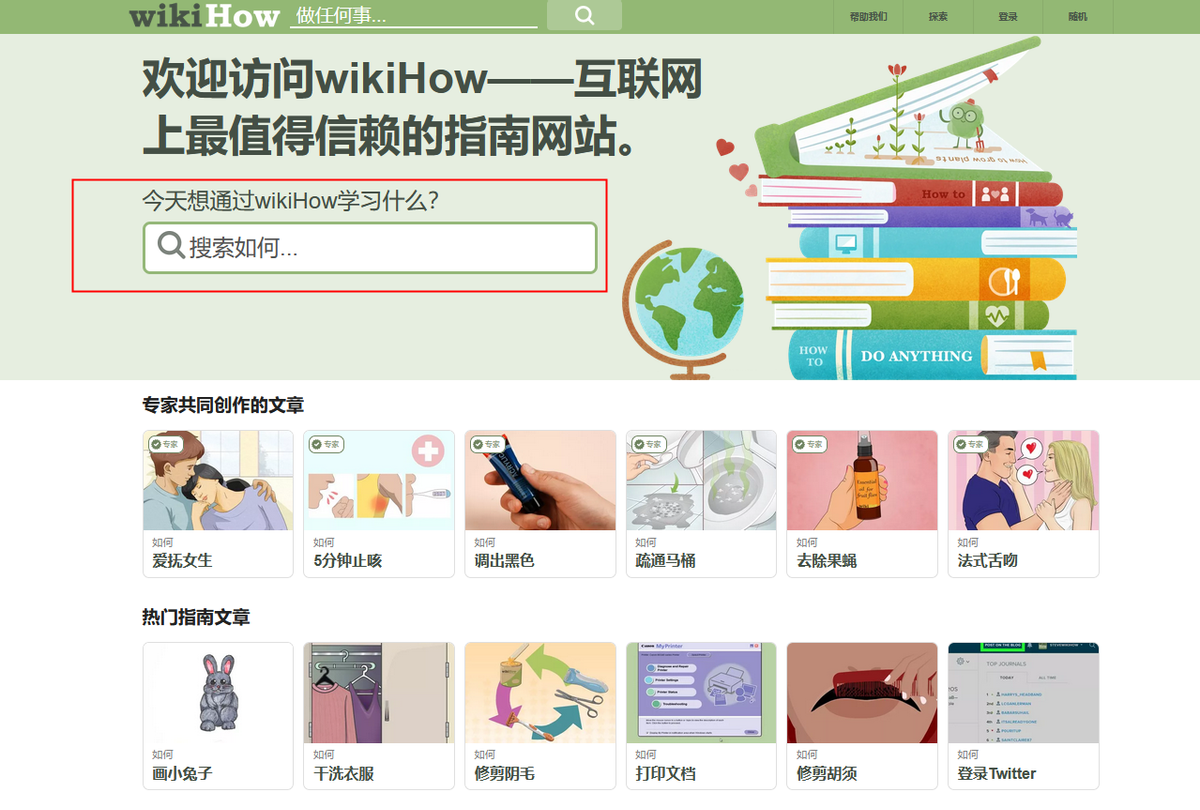Click the 修剪胡须 title link
Screen dimensions: 1200x810
tap(826, 774)
